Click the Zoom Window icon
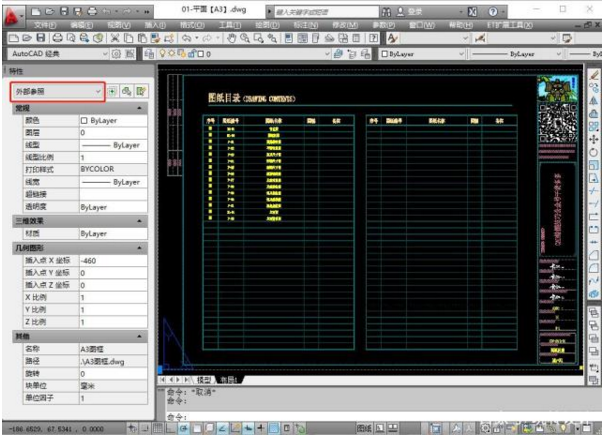 point(258,38)
